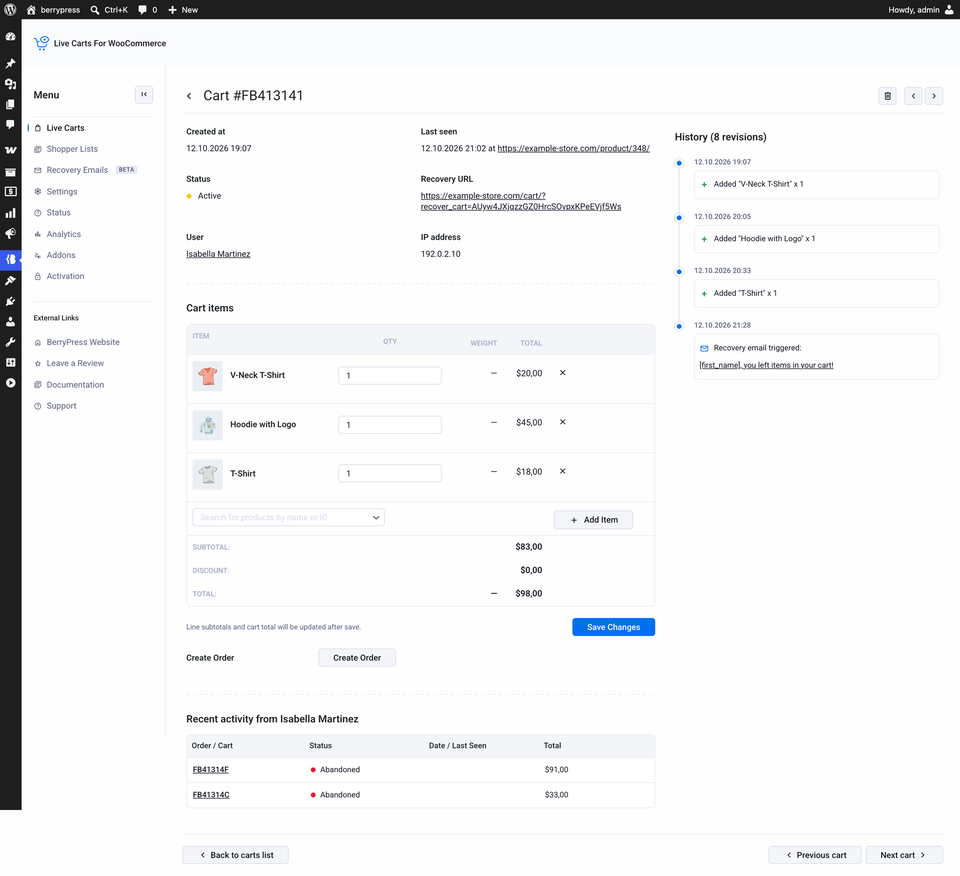
Task: Click the Hoodie with Logo product thumbnail
Action: 208,425
